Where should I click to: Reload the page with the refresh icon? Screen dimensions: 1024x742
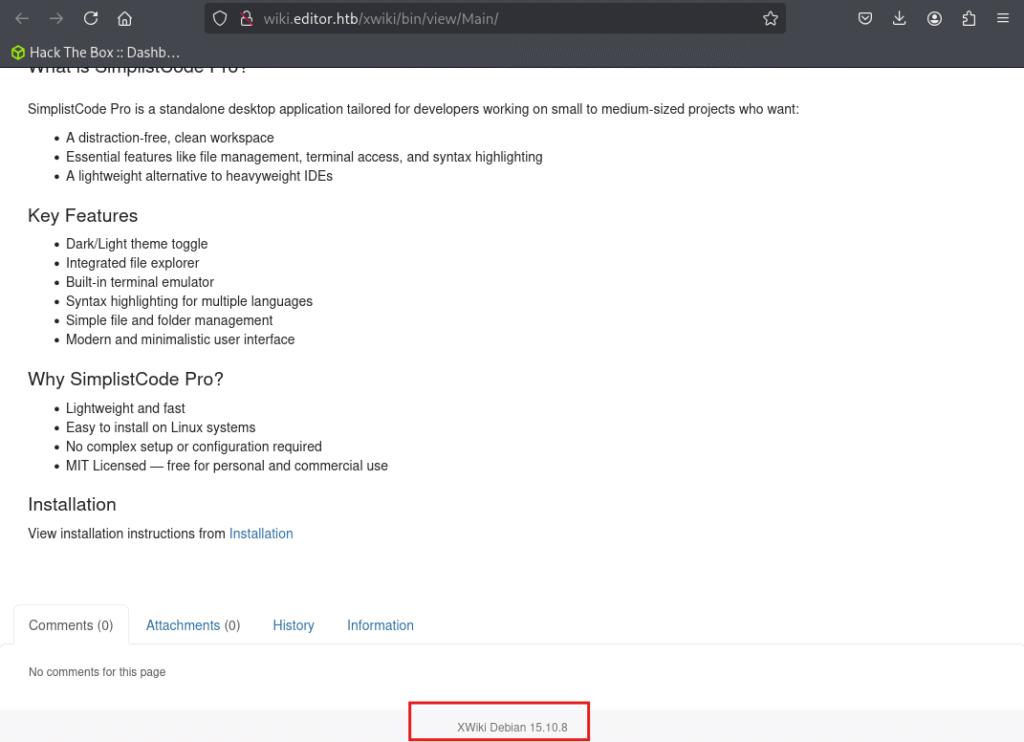click(x=91, y=18)
